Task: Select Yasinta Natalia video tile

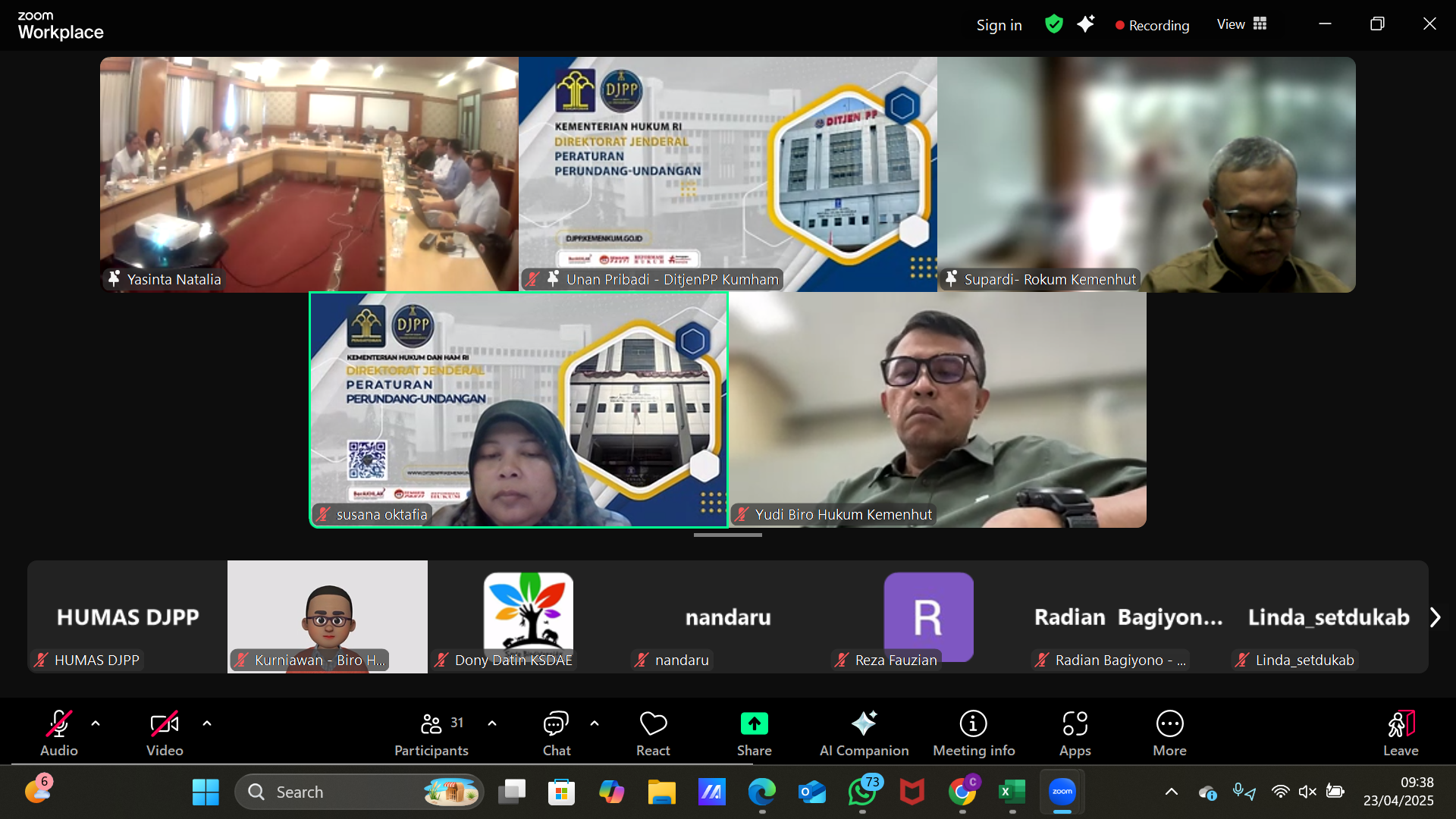Action: 309,174
